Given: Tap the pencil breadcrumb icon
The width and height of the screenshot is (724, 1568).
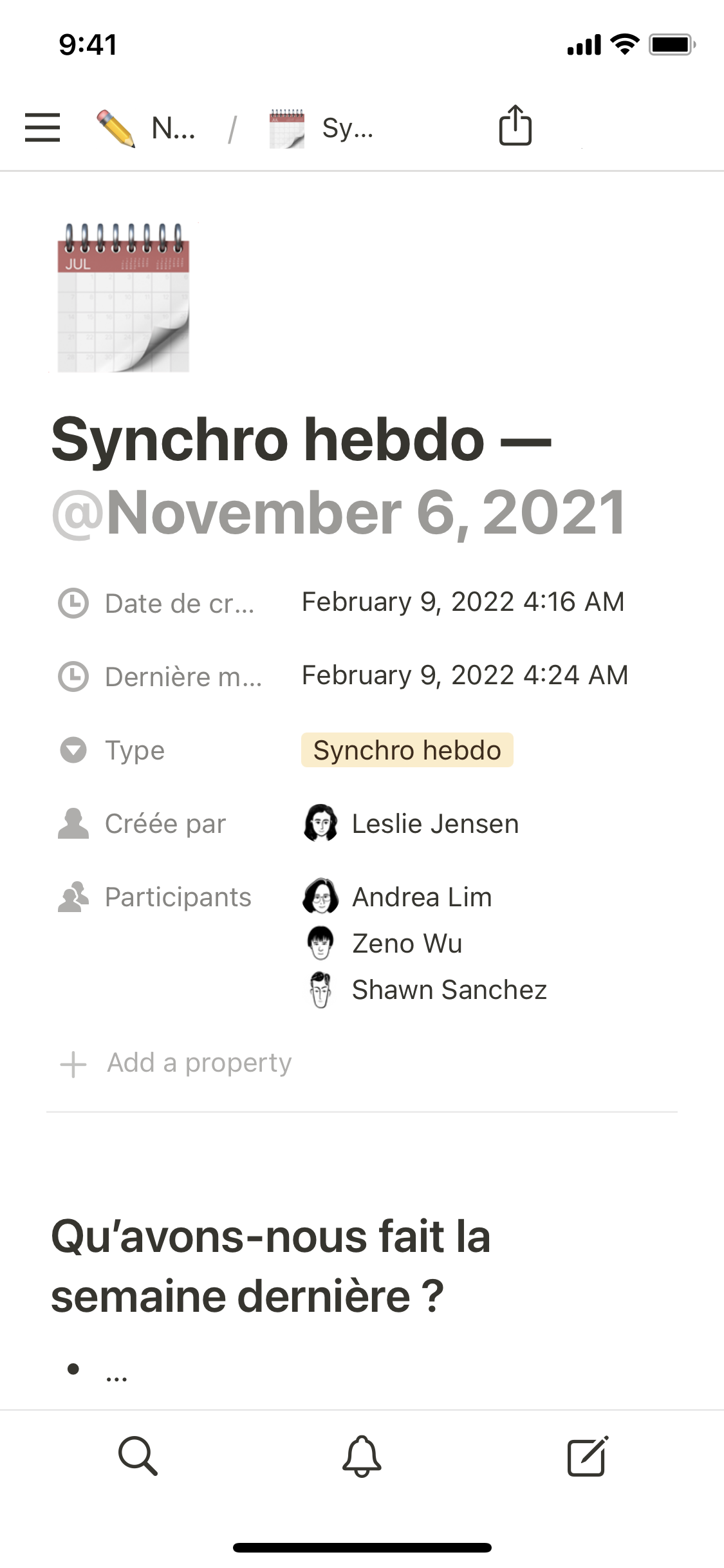Looking at the screenshot, I should [x=115, y=128].
